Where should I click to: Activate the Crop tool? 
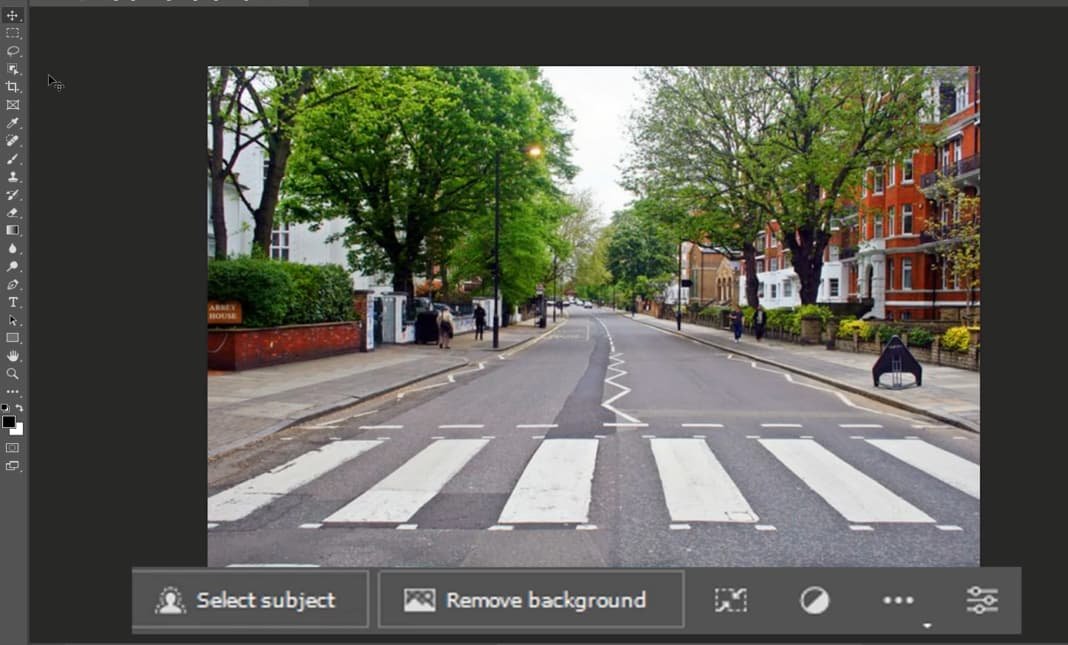[x=13, y=87]
